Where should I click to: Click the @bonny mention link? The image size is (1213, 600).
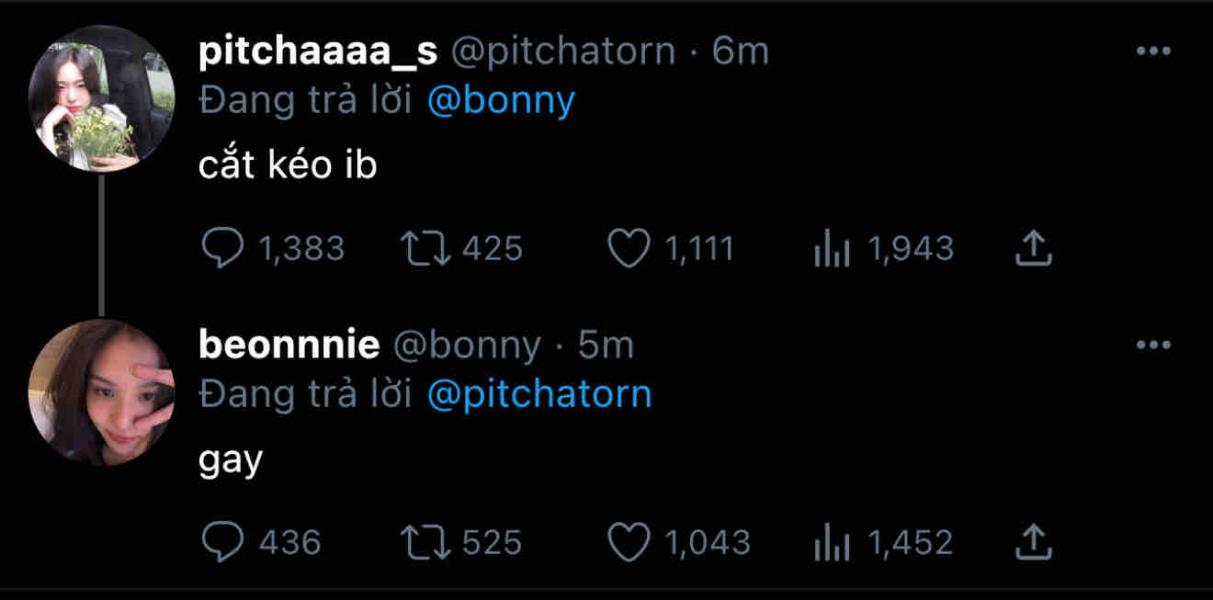click(x=501, y=101)
